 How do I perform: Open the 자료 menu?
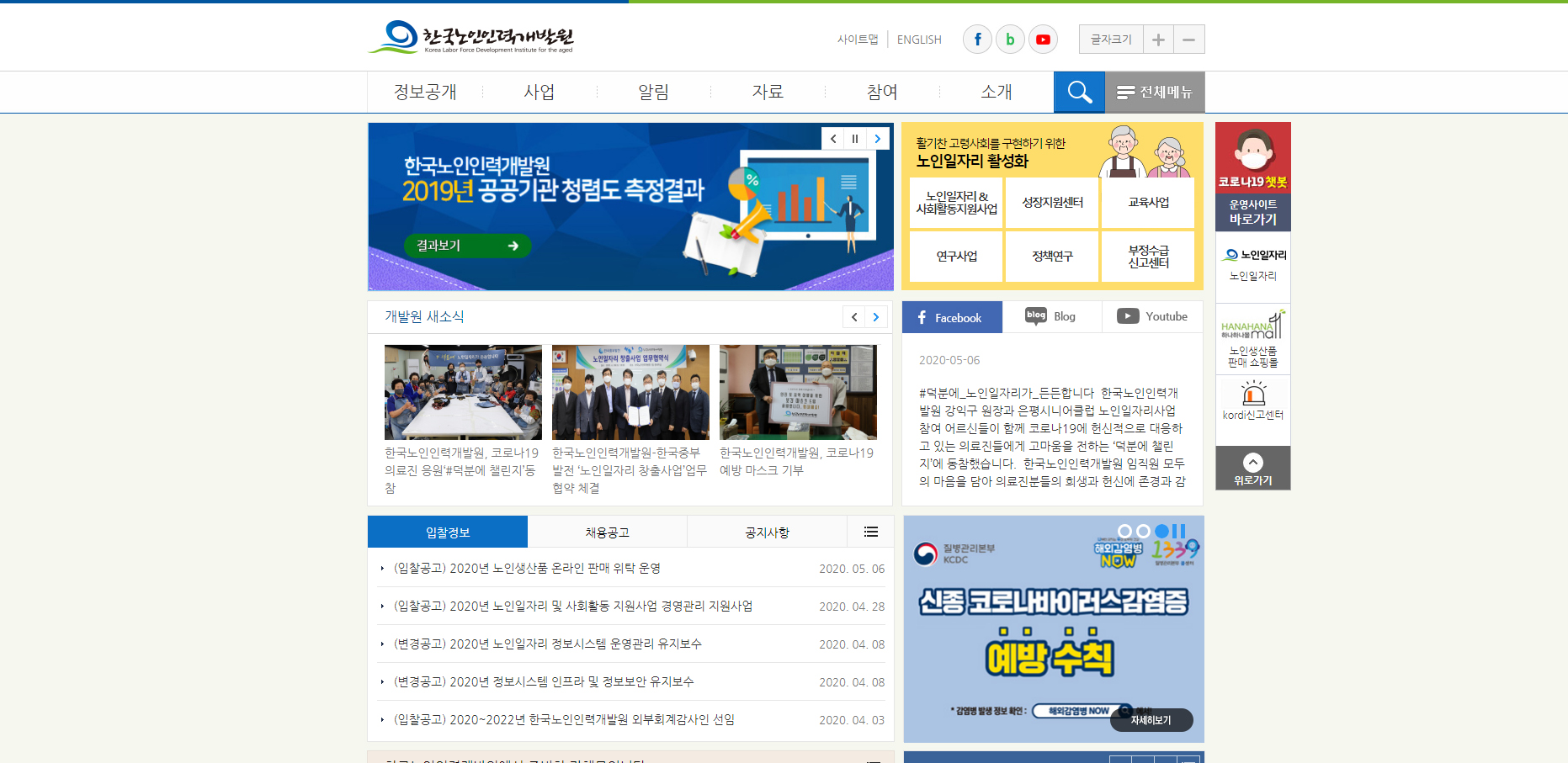768,92
